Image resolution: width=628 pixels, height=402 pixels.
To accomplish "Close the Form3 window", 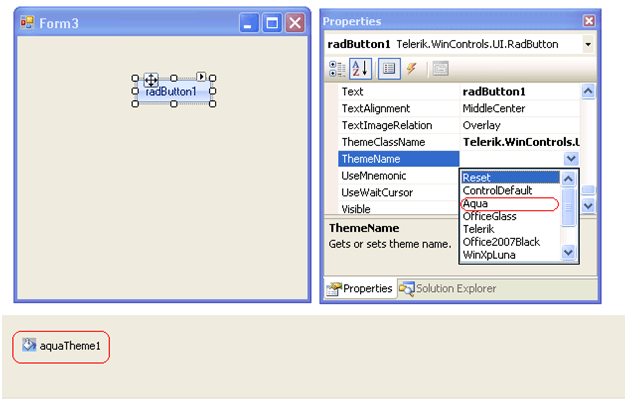I will pos(295,22).
